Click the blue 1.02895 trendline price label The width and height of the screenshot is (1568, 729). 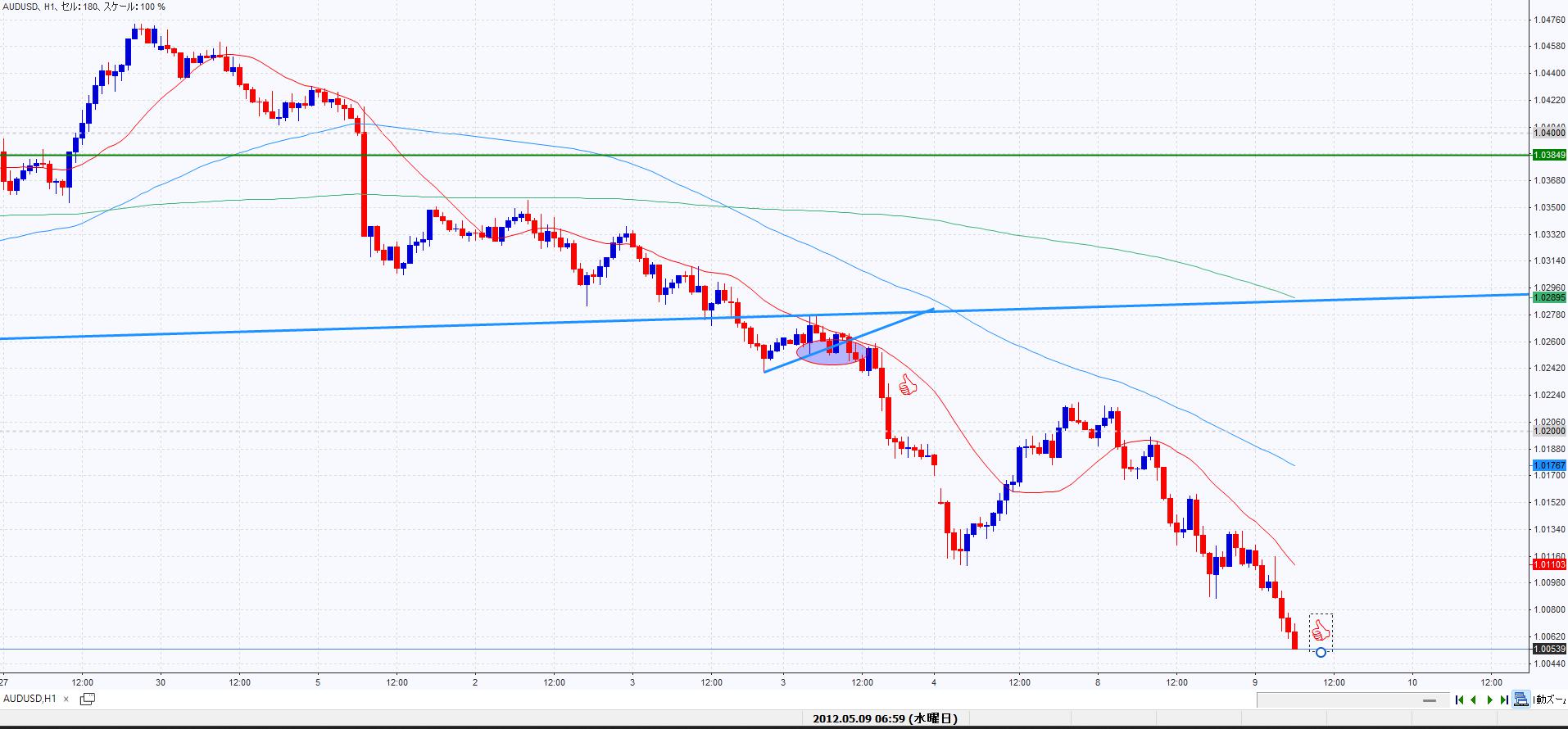1548,297
